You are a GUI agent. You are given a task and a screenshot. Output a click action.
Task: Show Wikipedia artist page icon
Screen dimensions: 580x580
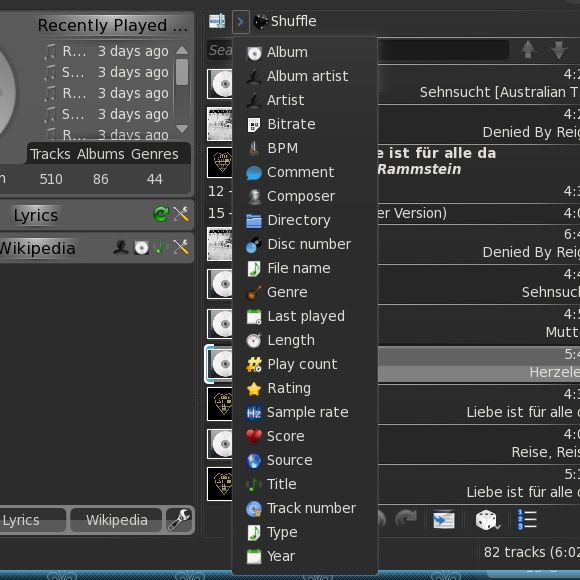[121, 247]
